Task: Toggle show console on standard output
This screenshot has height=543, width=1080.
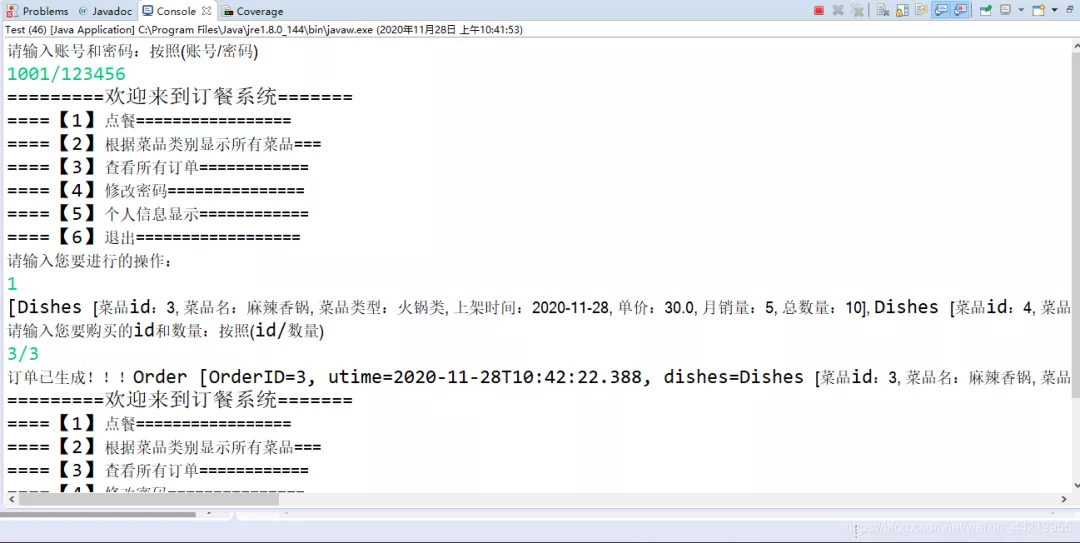Action: [x=941, y=10]
